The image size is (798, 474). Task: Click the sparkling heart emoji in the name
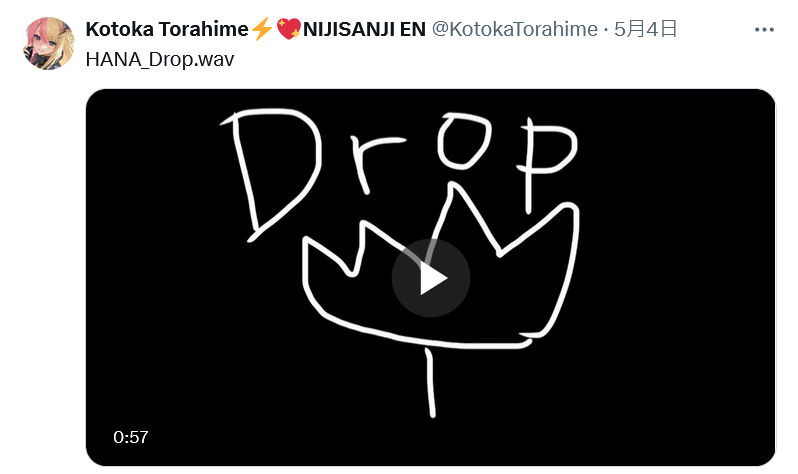point(289,29)
